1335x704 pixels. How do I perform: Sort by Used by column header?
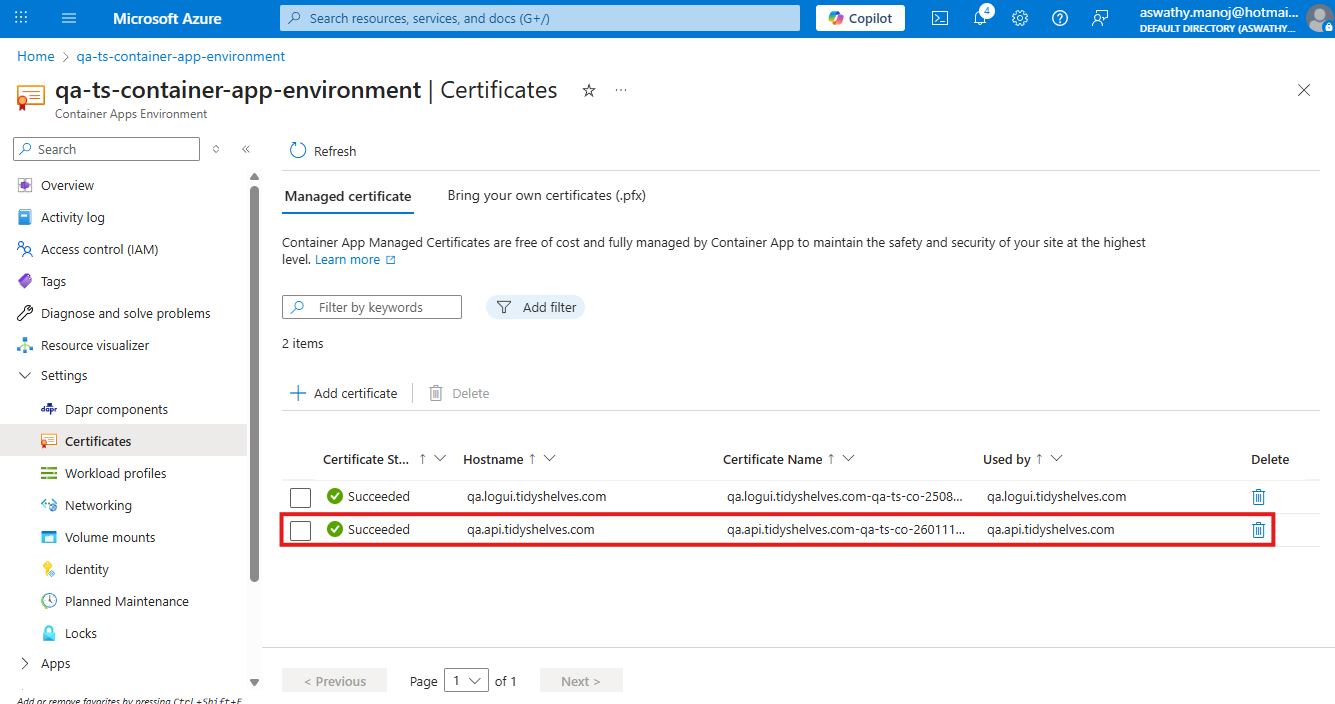click(1006, 460)
